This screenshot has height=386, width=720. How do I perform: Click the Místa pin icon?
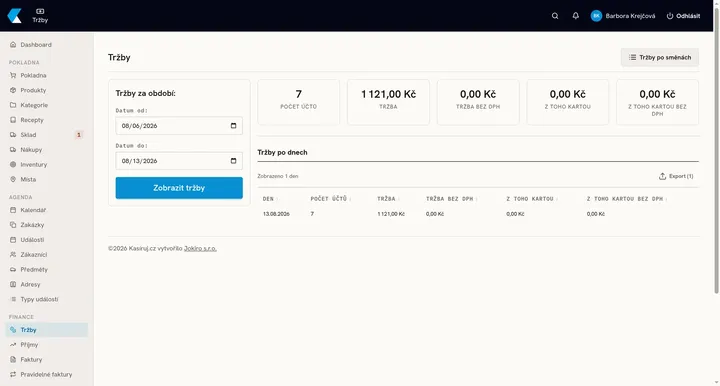pos(13,179)
